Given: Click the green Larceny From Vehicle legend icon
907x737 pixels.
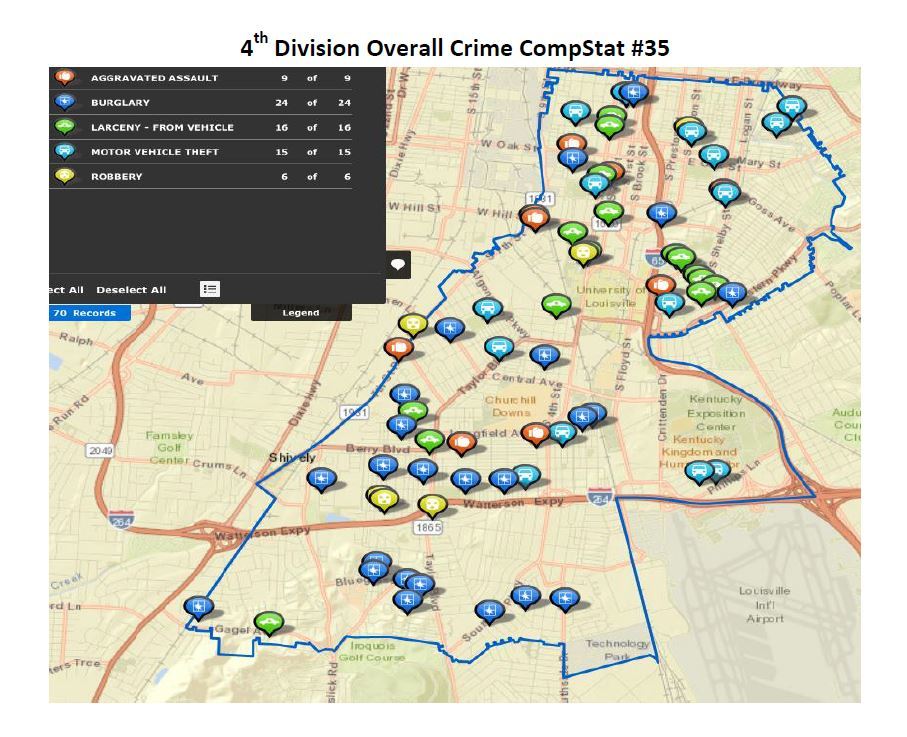Looking at the screenshot, I should point(65,127).
